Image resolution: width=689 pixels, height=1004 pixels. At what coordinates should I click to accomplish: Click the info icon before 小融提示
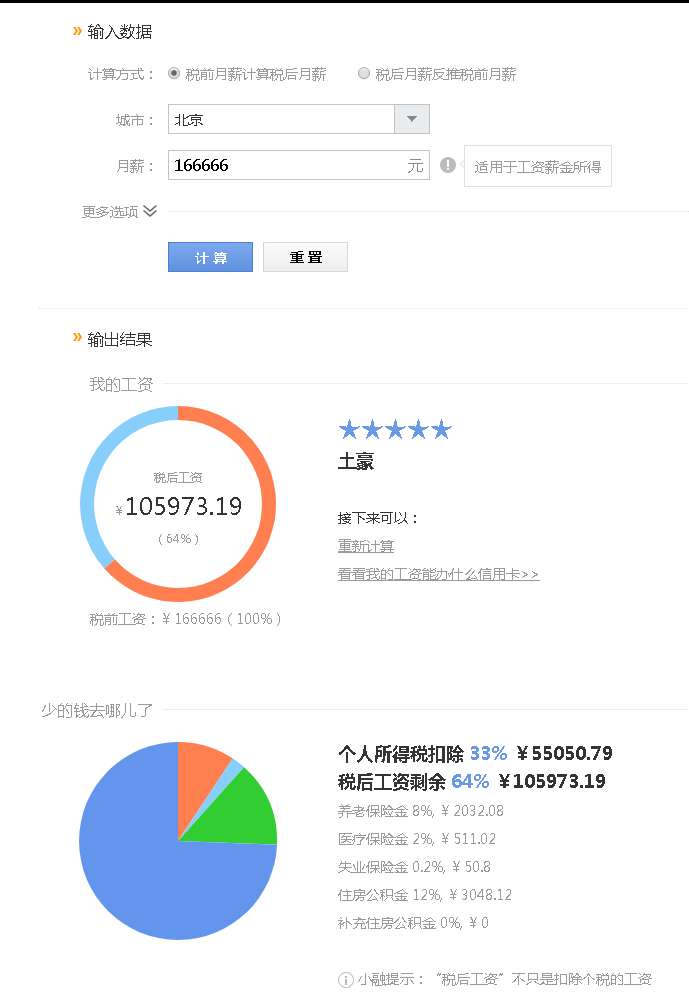click(346, 979)
